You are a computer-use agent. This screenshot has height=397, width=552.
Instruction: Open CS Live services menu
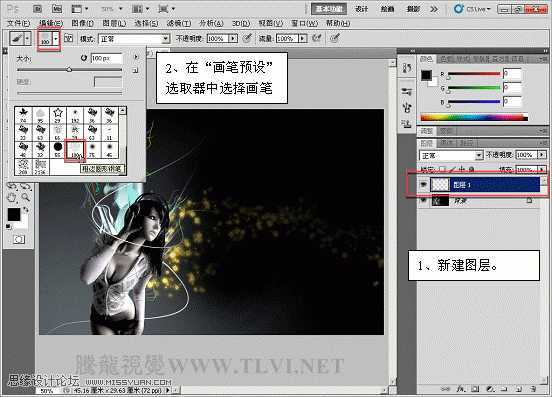tap(472, 9)
